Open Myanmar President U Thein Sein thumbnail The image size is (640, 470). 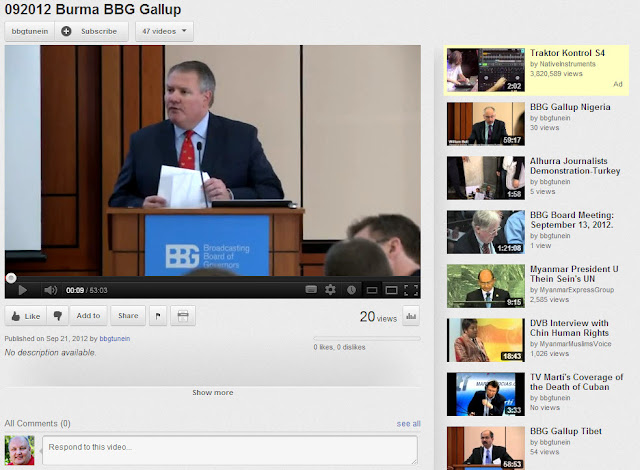(x=486, y=286)
